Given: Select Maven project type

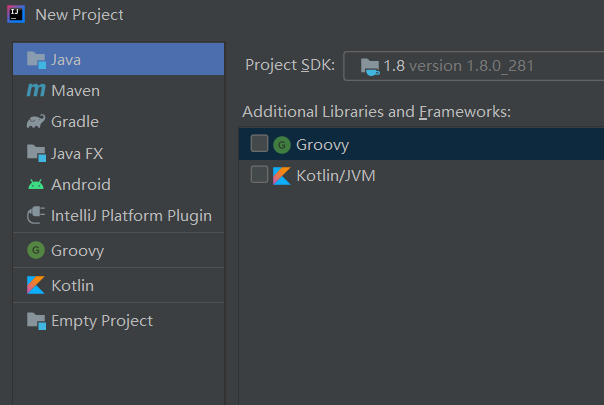Looking at the screenshot, I should (119, 91).
